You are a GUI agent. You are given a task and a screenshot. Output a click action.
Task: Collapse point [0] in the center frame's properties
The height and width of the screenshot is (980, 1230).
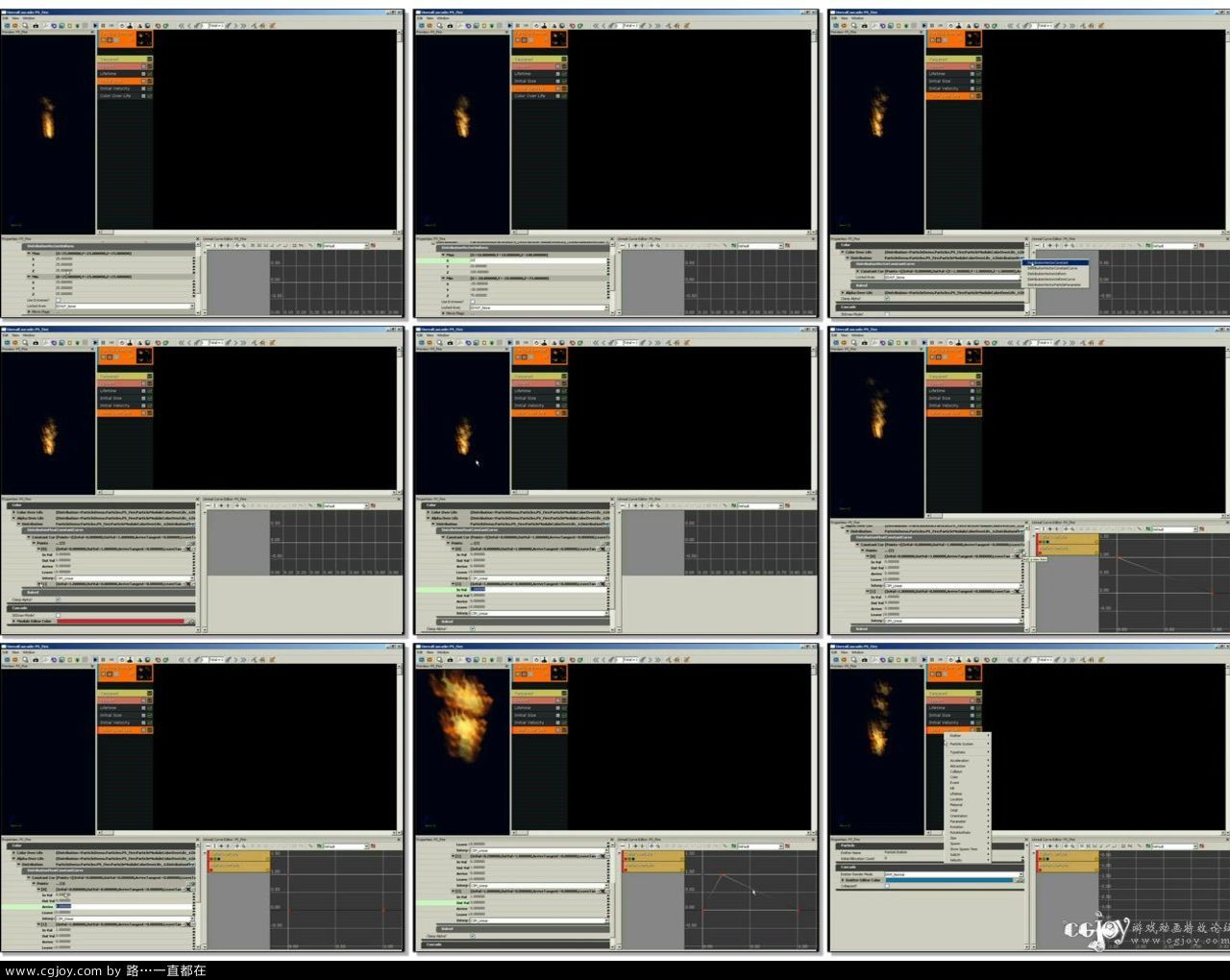454,549
